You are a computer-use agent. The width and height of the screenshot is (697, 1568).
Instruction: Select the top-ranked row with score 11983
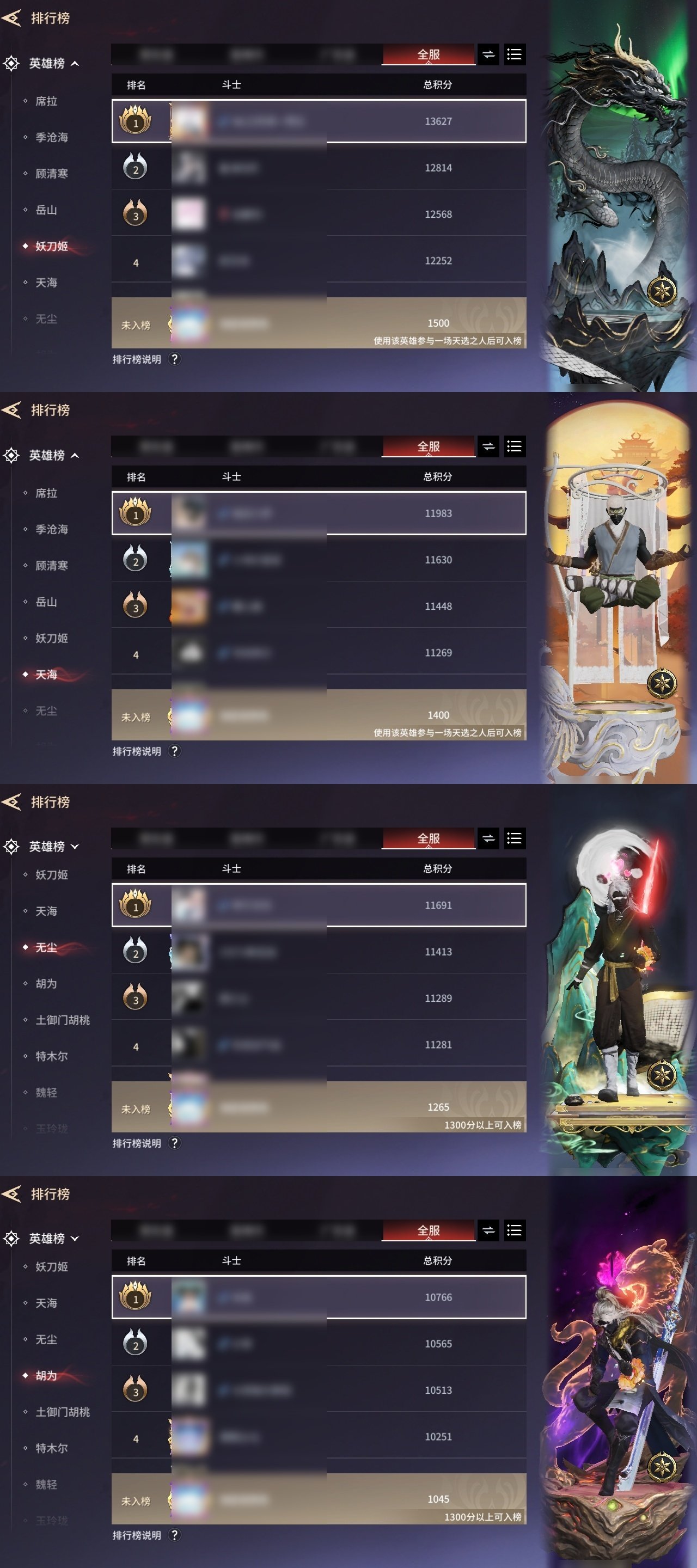coord(319,513)
